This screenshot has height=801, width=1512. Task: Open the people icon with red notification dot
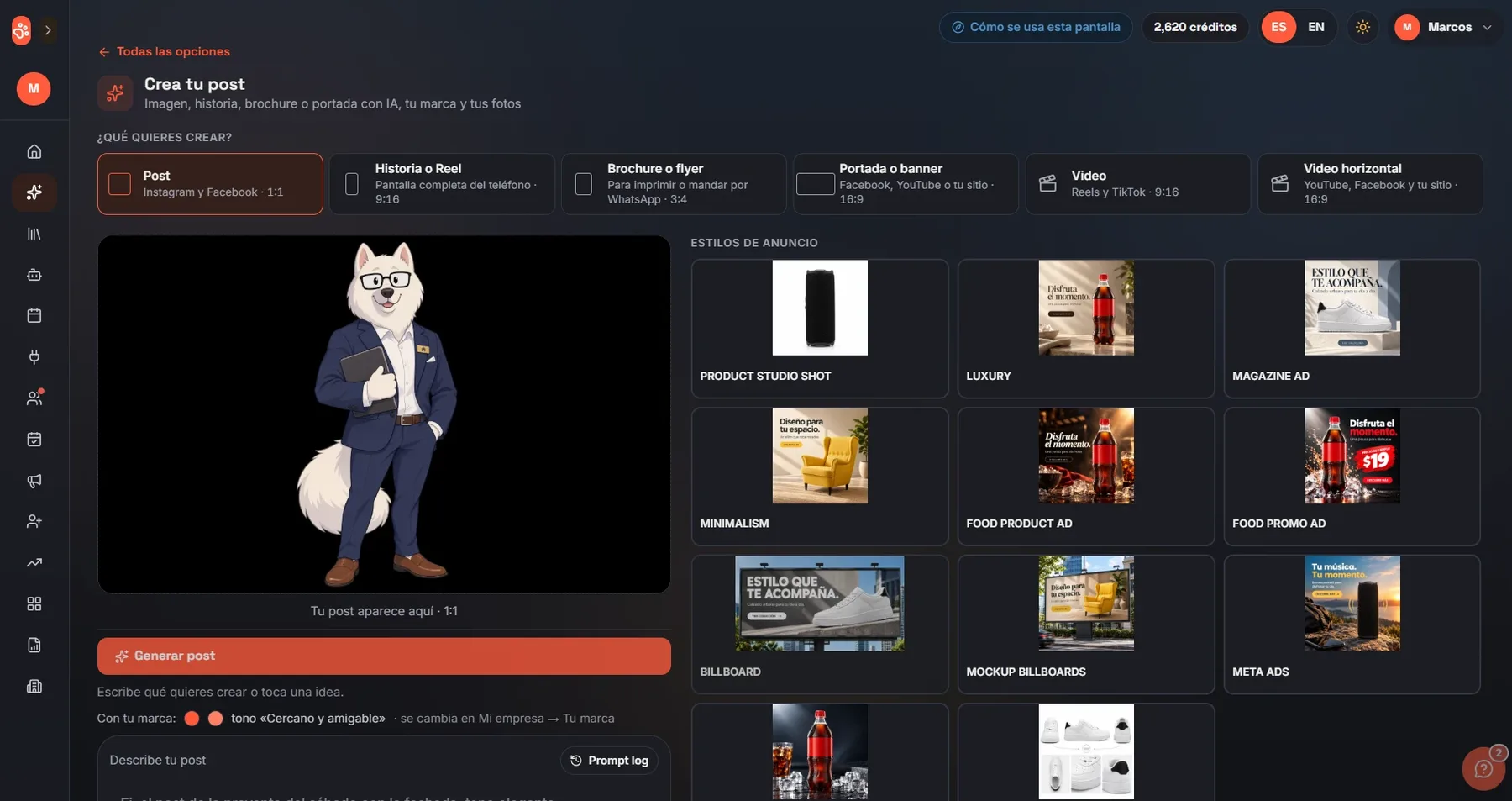point(34,398)
